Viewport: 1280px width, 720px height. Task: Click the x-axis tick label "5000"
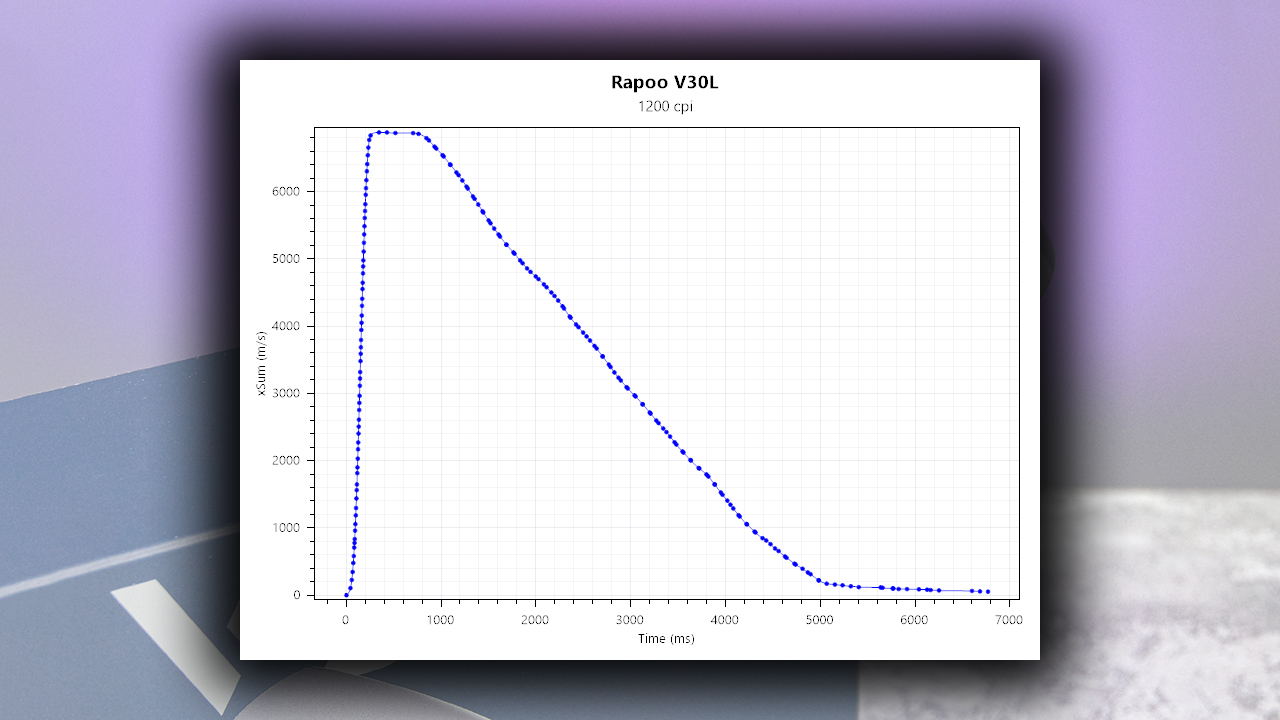[x=820, y=619]
